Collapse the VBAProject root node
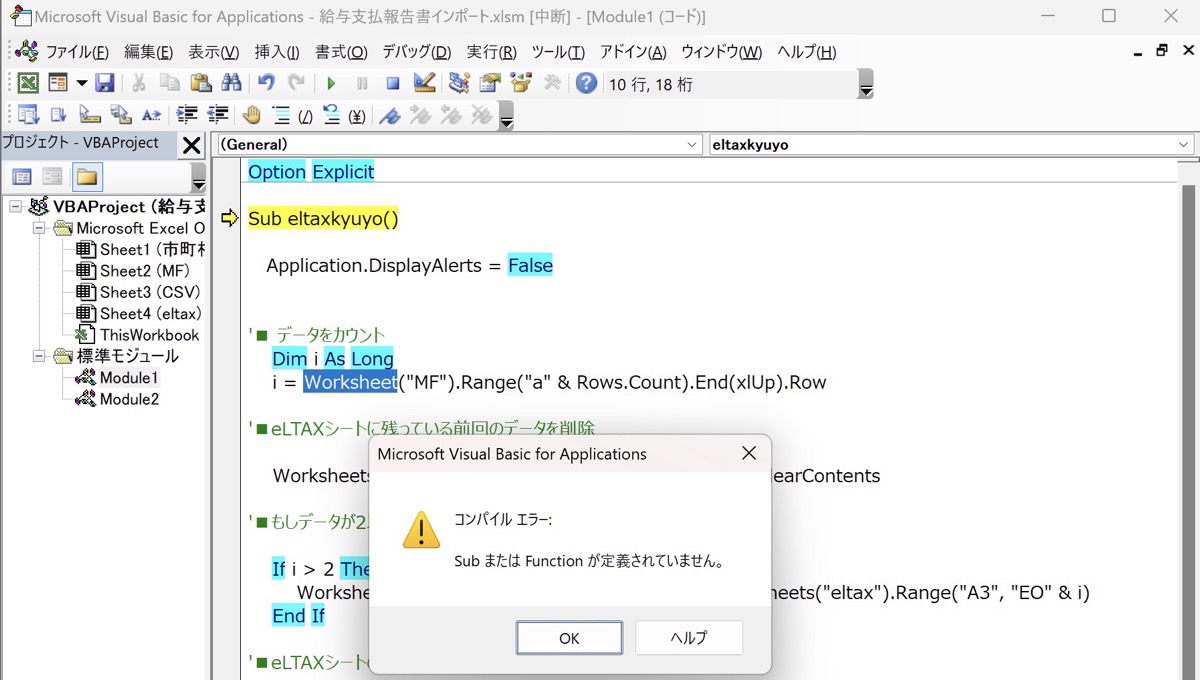 click(x=15, y=207)
